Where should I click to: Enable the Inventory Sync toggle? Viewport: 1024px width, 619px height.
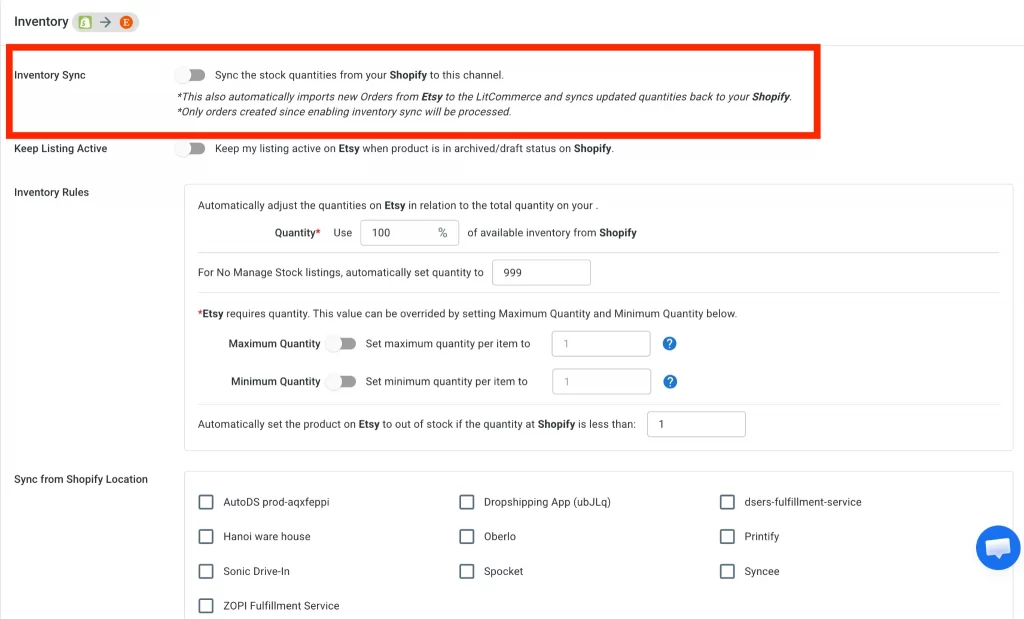[x=191, y=75]
